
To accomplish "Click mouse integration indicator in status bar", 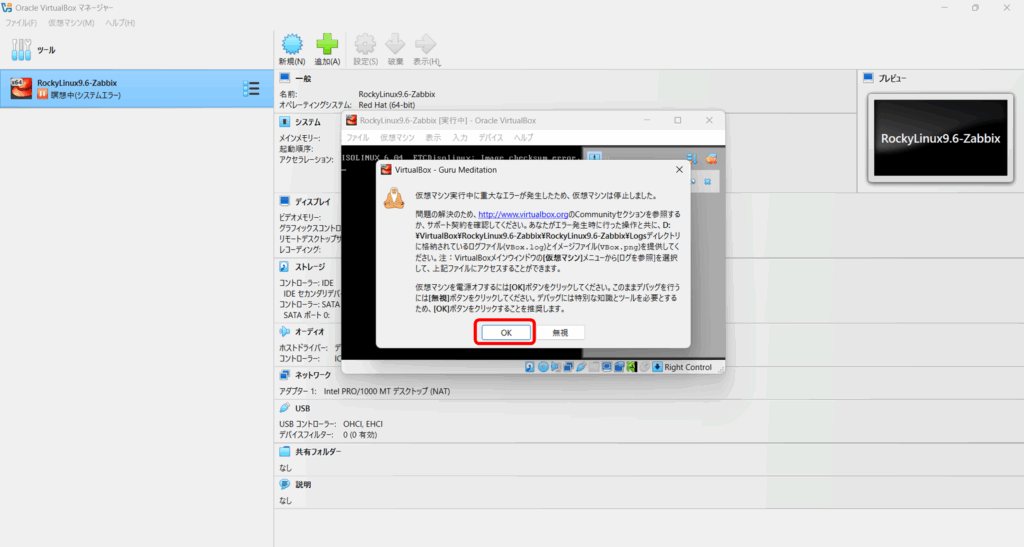I will click(x=645, y=367).
